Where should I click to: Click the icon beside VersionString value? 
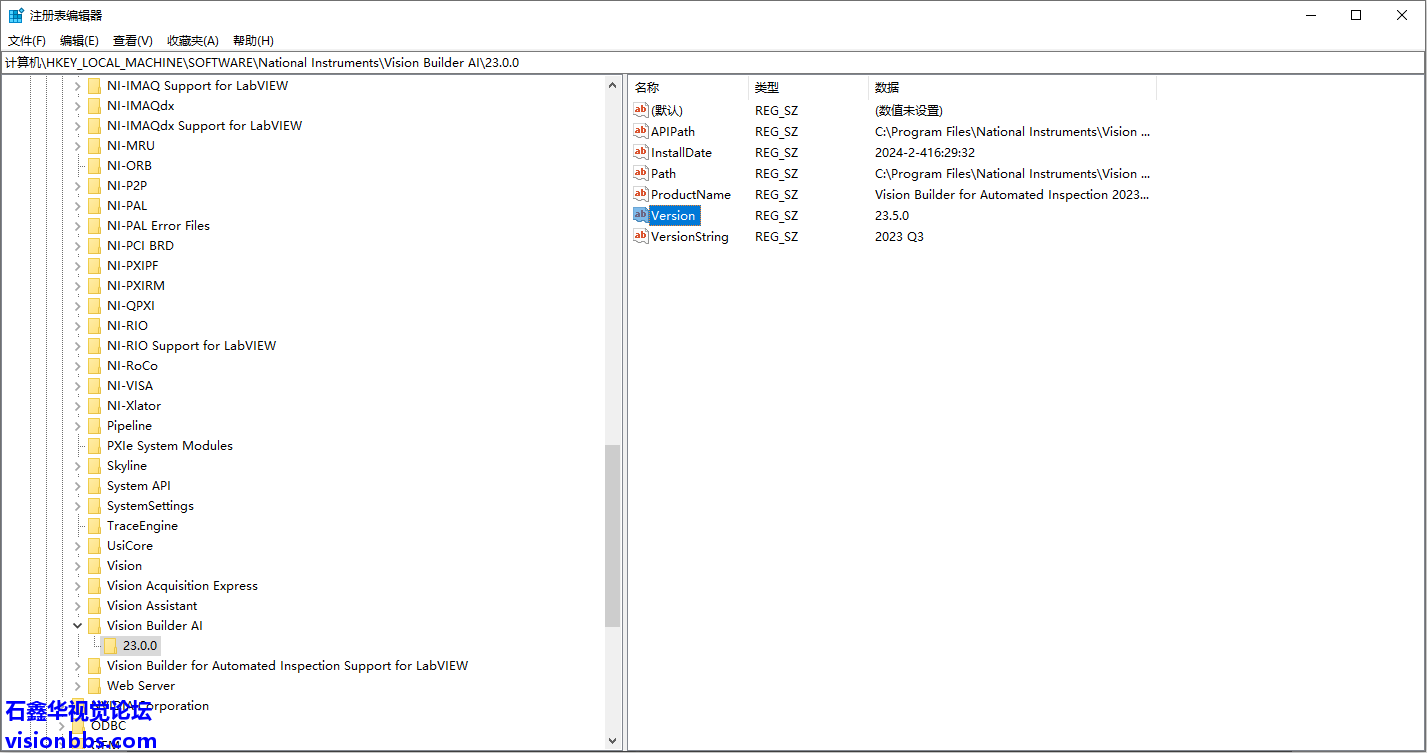coord(641,236)
